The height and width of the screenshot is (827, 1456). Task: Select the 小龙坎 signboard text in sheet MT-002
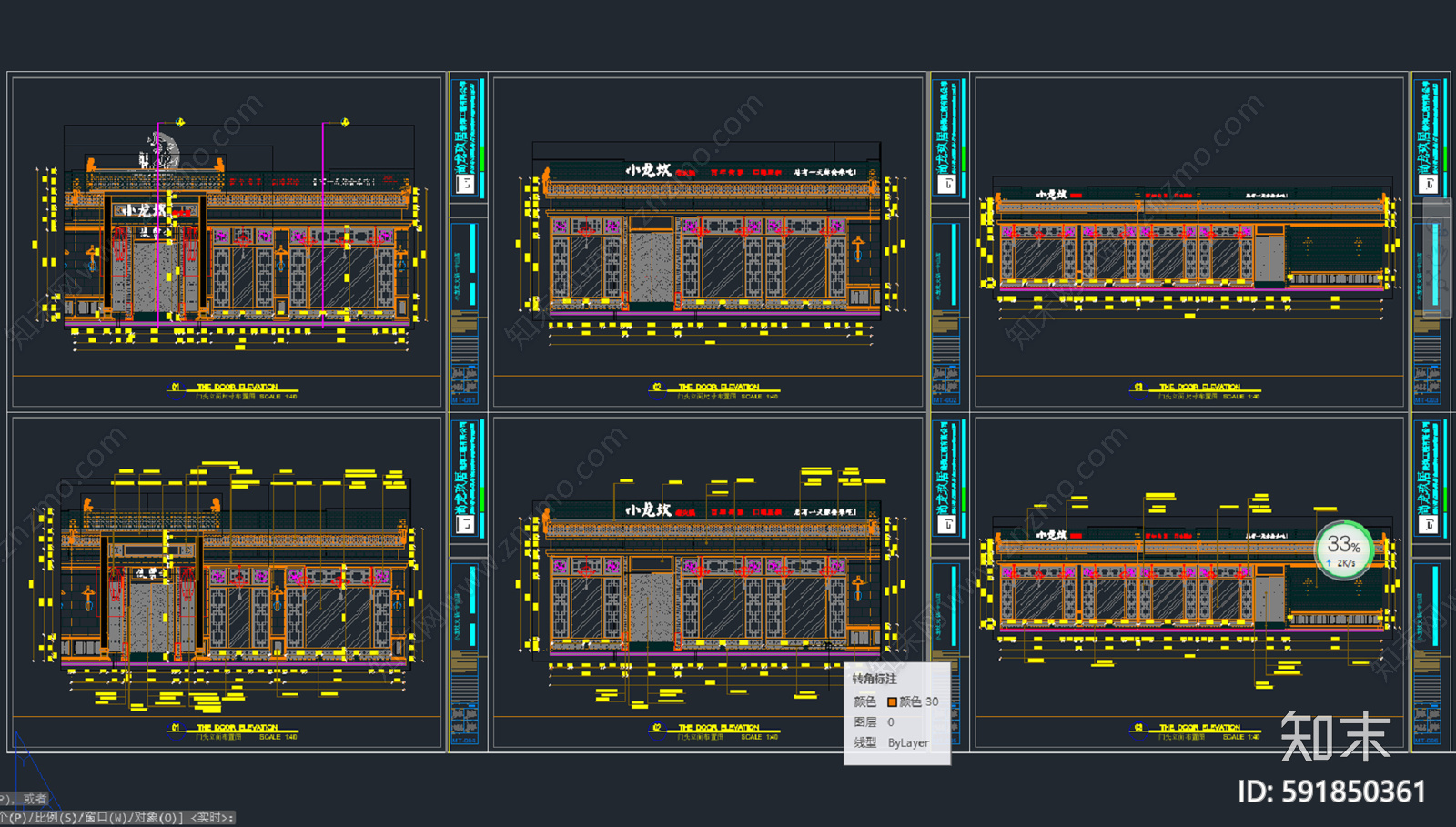(x=648, y=170)
